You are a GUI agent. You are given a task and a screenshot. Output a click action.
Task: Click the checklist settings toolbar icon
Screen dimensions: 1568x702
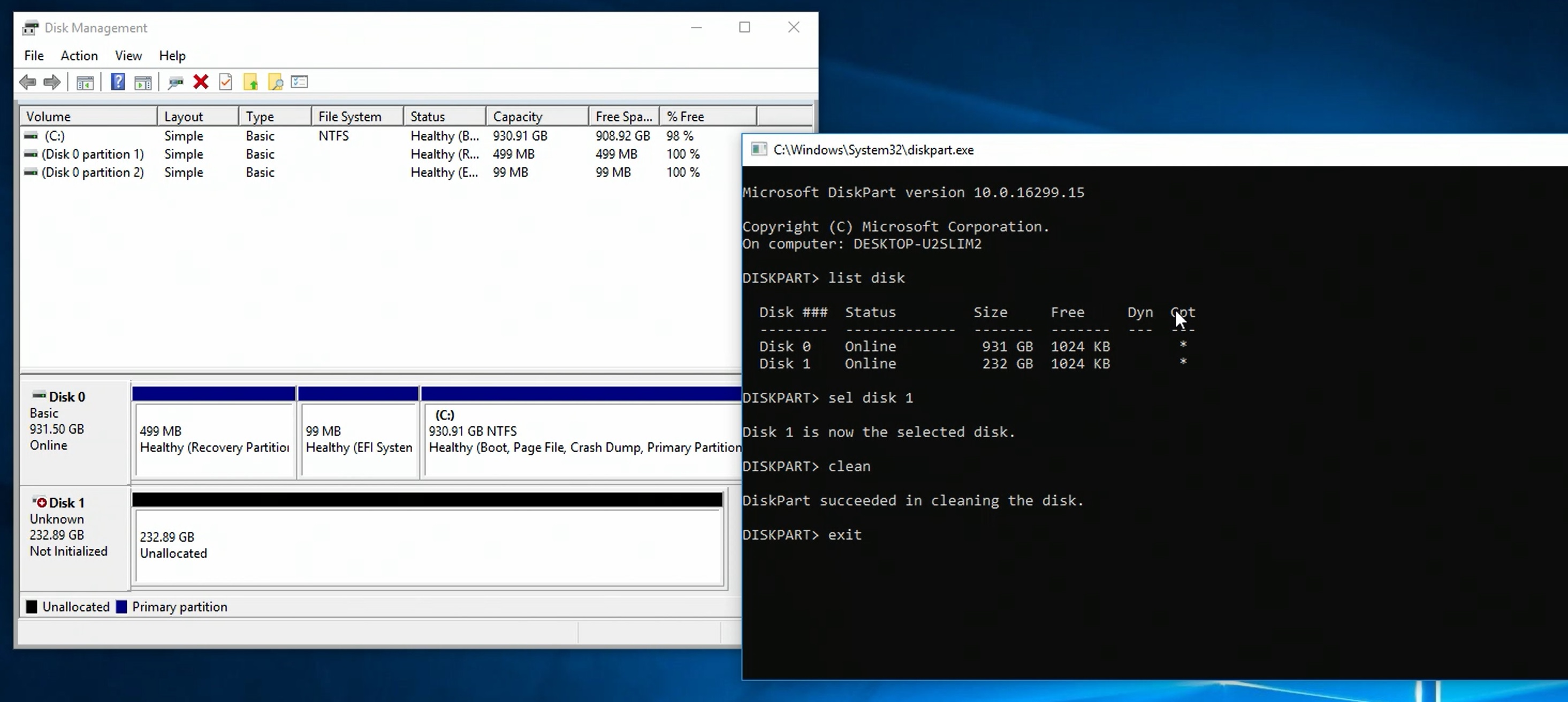pos(300,81)
